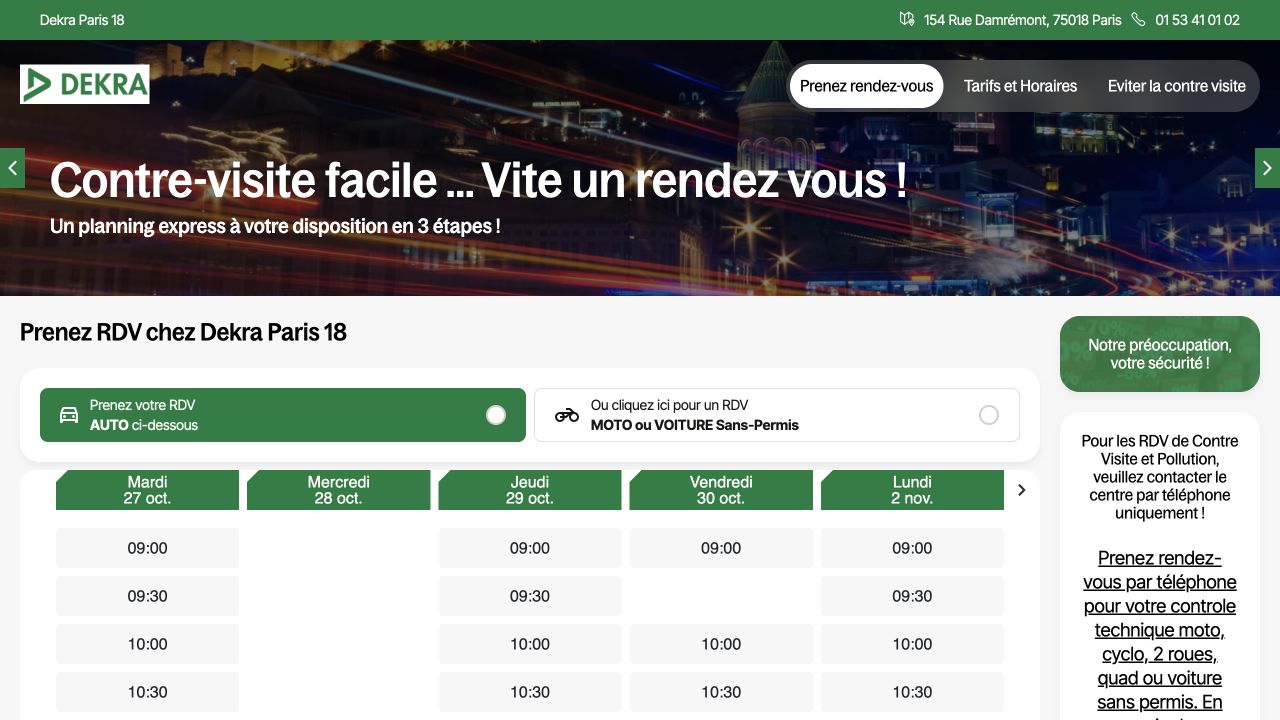This screenshot has width=1280, height=720.
Task: Click the Prenez RDV chez Dekra heading
Action: pos(183,332)
